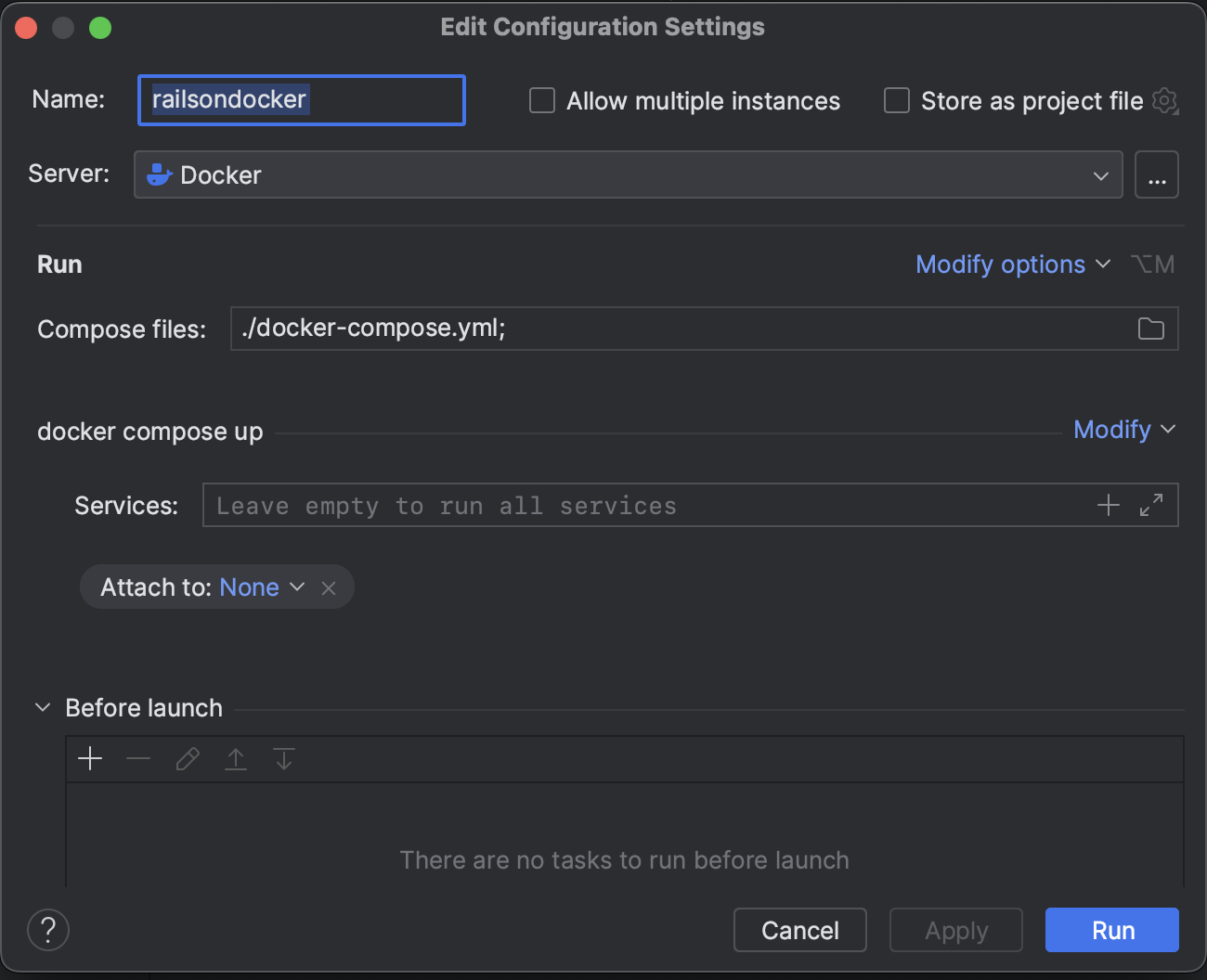The image size is (1207, 980).
Task: Add a service with the plus icon
Action: coord(1108,505)
